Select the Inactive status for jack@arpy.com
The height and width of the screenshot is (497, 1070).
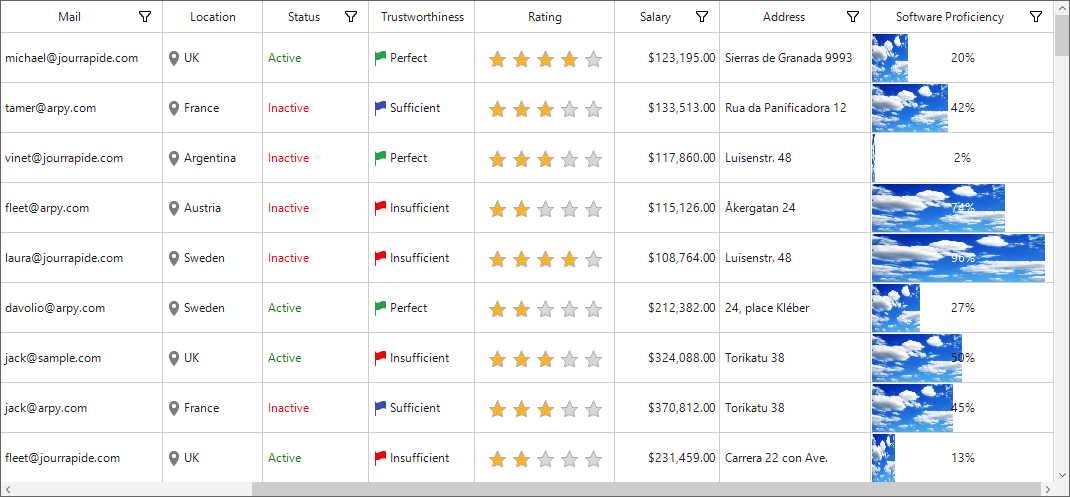[x=289, y=408]
